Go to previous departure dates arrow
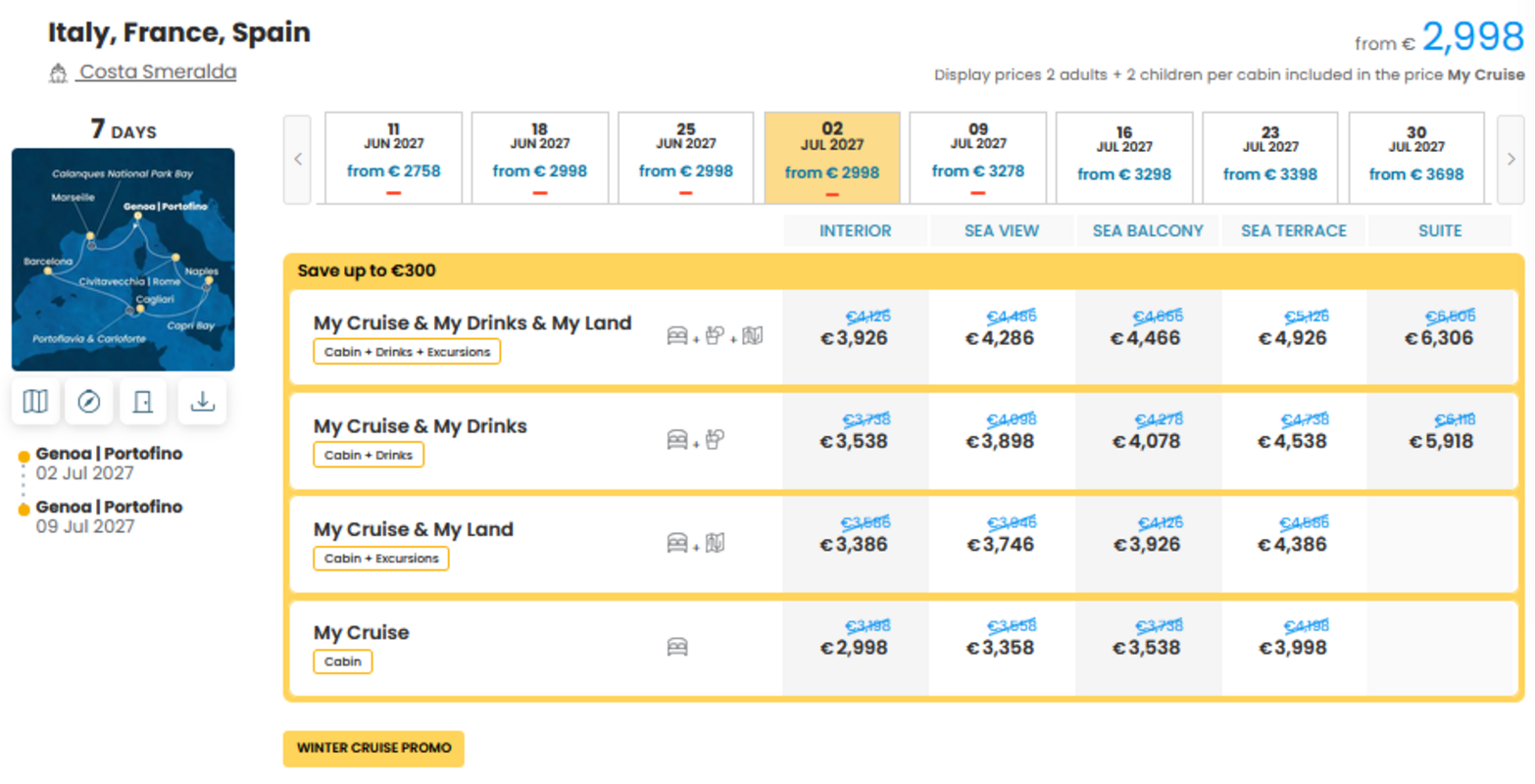This screenshot has width=1535, height=784. tap(298, 159)
